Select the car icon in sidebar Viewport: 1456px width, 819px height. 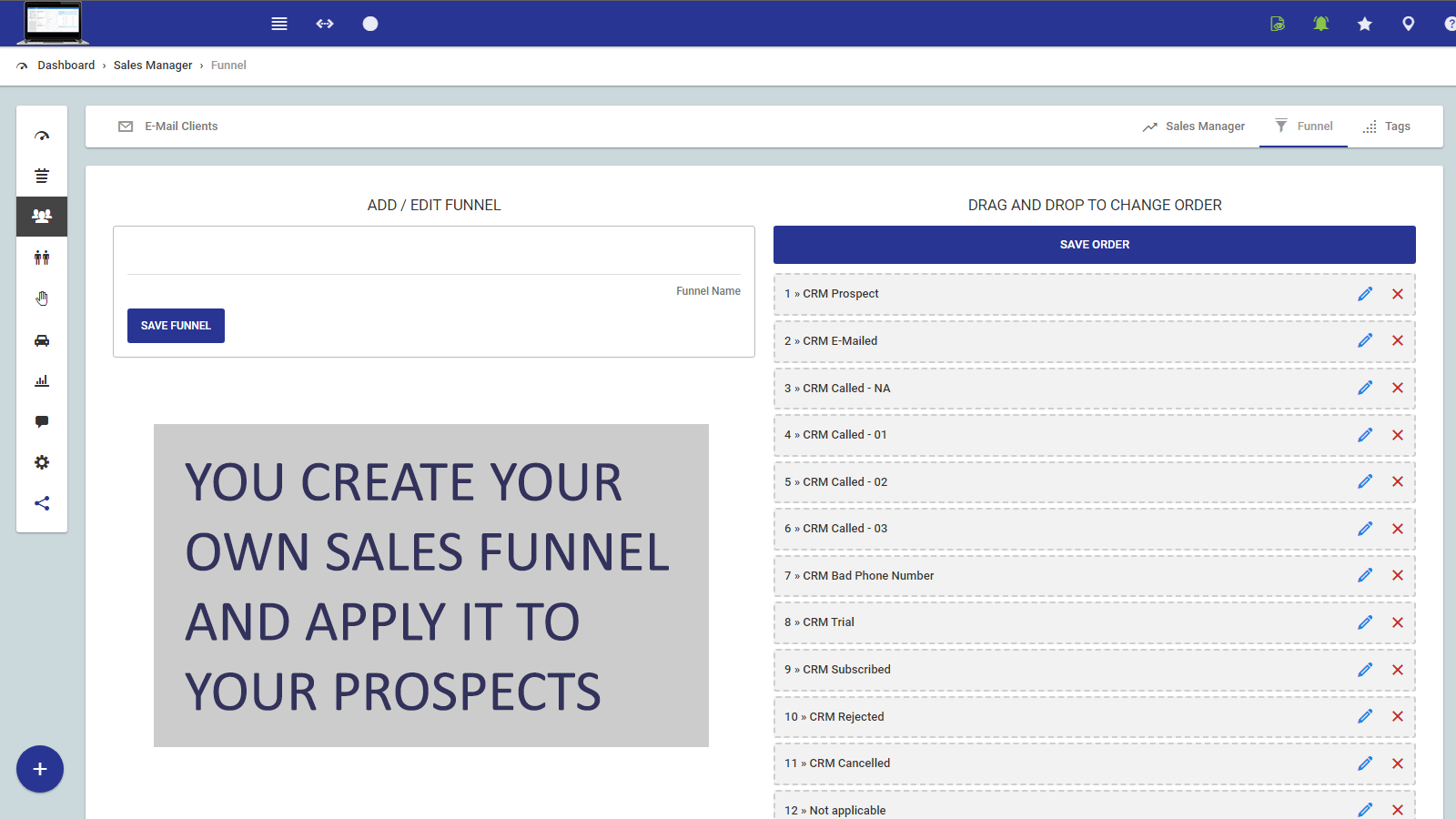42,340
